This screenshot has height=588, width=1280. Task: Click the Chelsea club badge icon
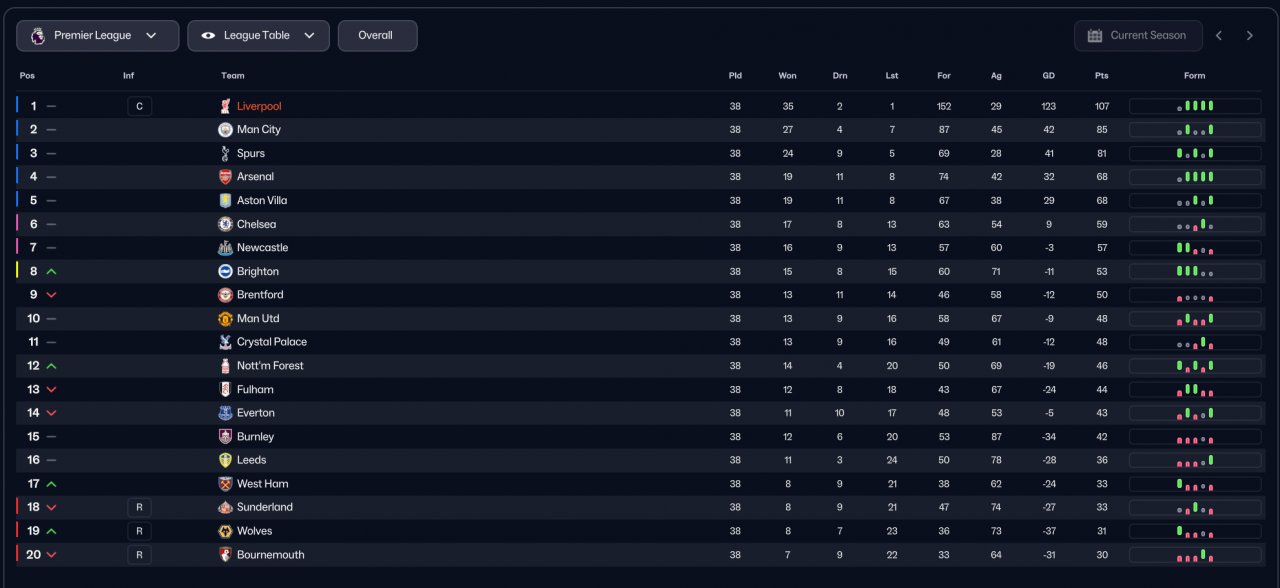click(x=225, y=224)
